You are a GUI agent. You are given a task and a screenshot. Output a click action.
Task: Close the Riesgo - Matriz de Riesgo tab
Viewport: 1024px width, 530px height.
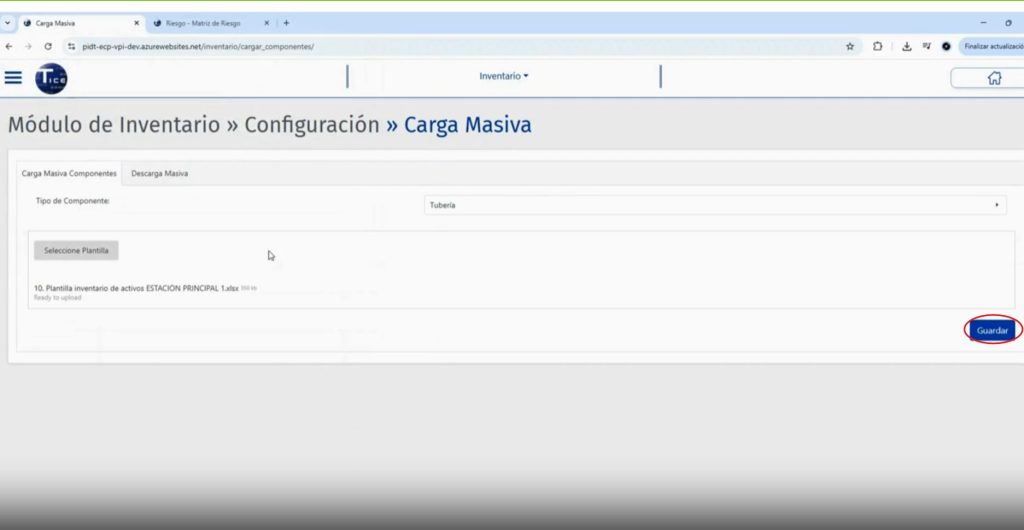click(x=265, y=23)
